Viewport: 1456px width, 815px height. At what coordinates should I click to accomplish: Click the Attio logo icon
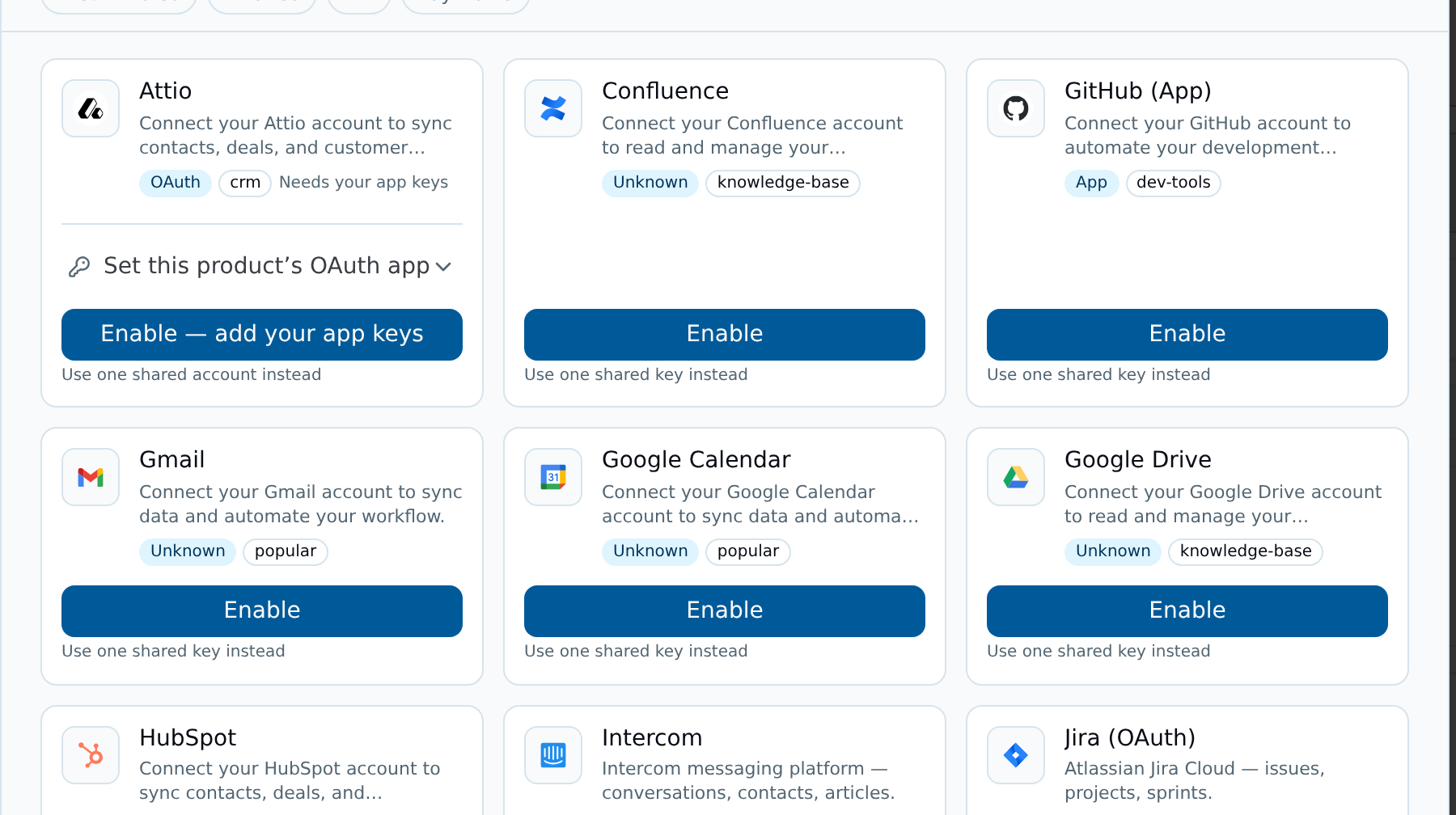click(91, 108)
